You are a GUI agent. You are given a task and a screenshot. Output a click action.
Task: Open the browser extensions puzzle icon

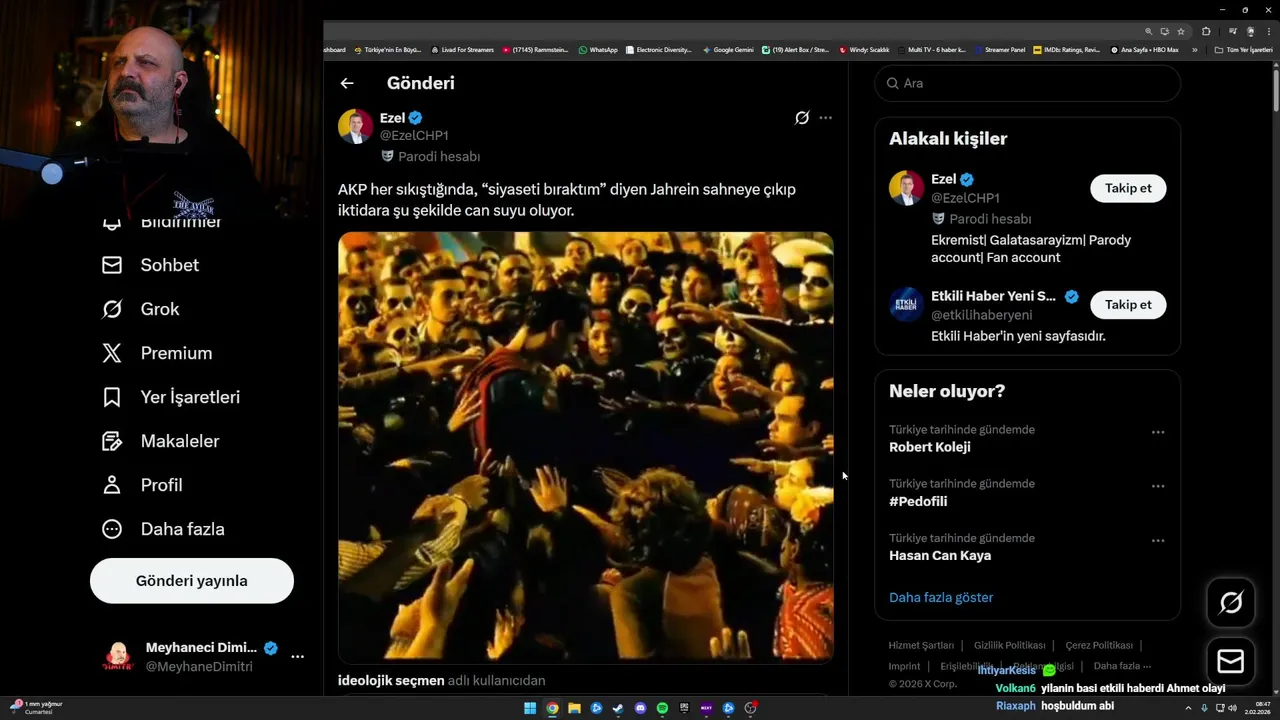[x=1206, y=31]
